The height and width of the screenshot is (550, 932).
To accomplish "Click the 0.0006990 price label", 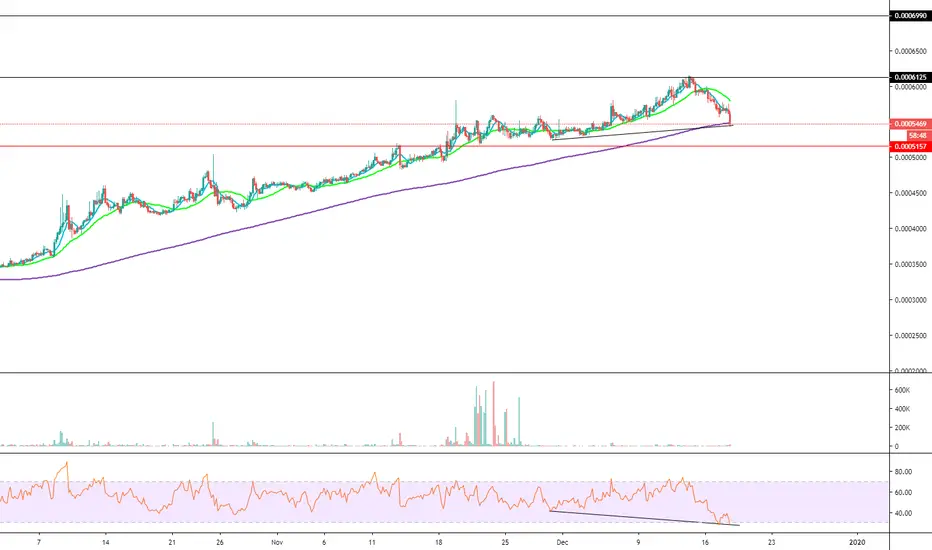I will 911,15.
